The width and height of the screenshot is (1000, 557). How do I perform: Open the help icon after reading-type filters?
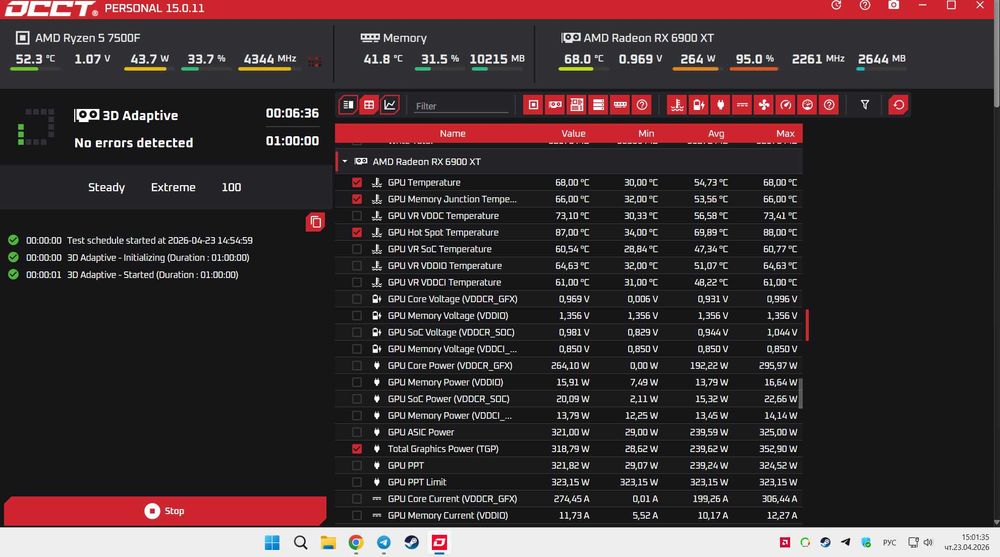[828, 105]
